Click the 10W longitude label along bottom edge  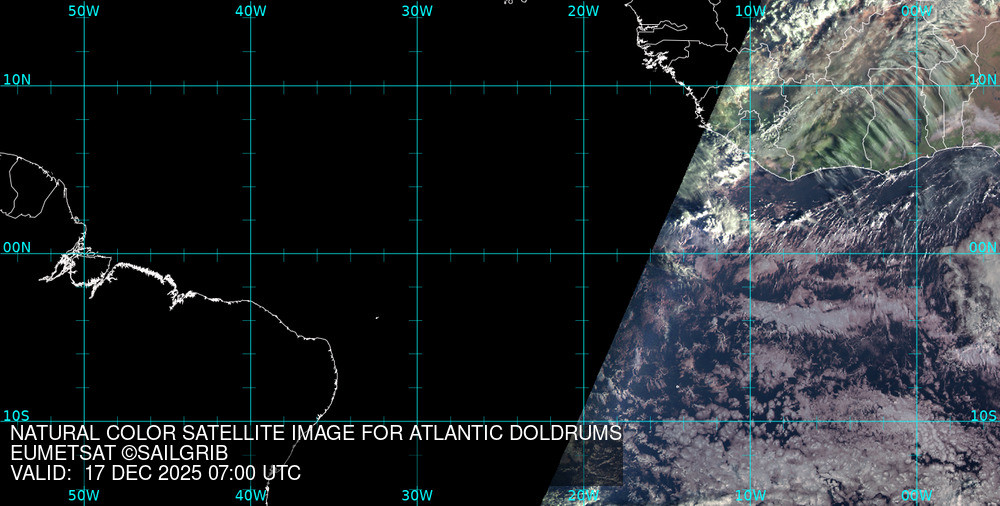pyautogui.click(x=749, y=495)
